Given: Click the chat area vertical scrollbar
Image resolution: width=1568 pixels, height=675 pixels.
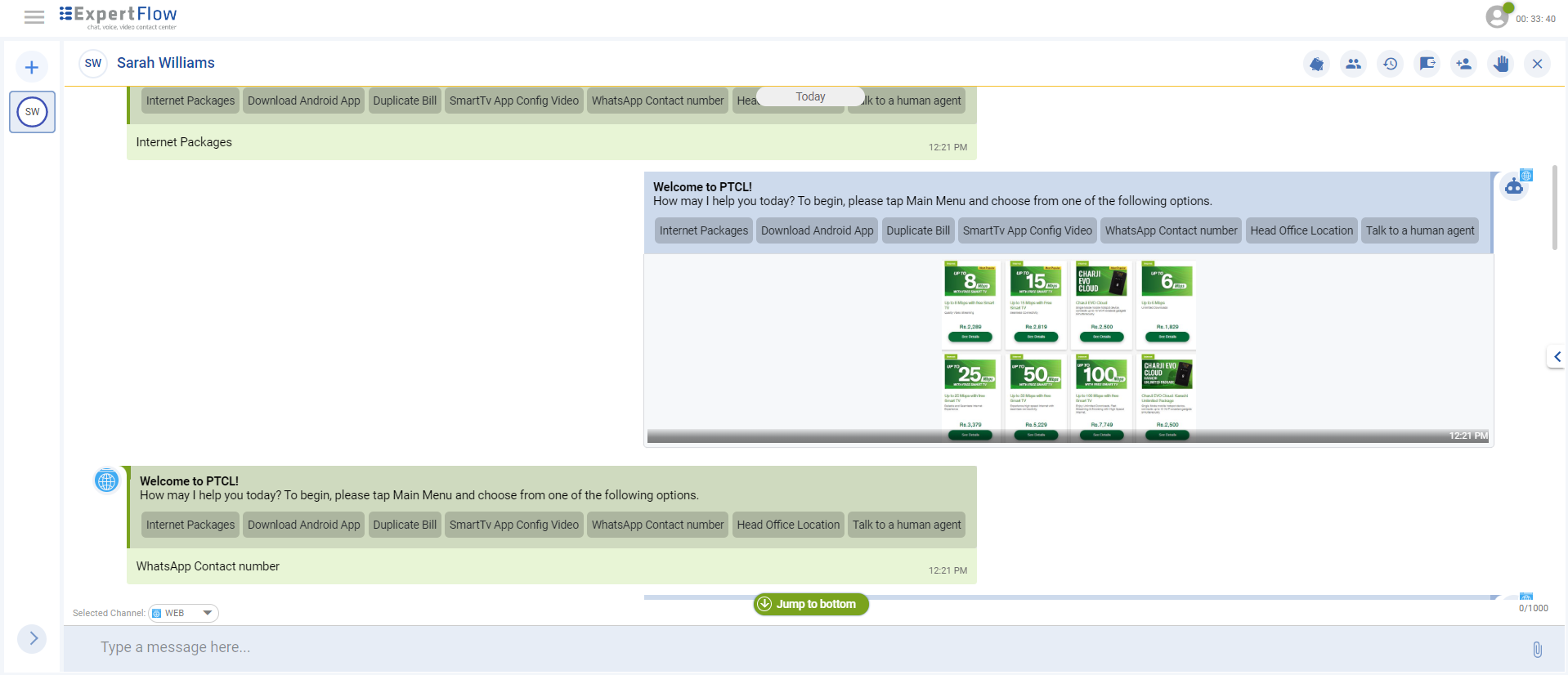Looking at the screenshot, I should pyautogui.click(x=1554, y=208).
